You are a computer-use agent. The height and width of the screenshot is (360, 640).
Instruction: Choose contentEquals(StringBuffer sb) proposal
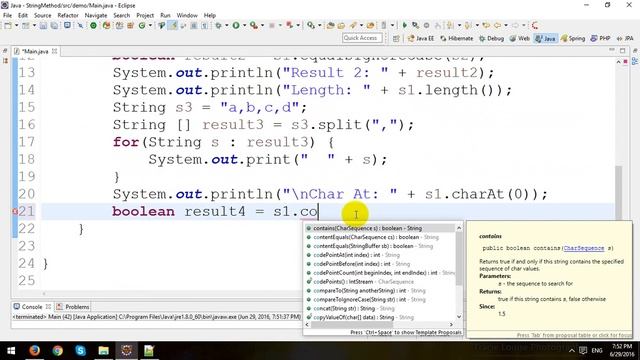tap(380, 246)
